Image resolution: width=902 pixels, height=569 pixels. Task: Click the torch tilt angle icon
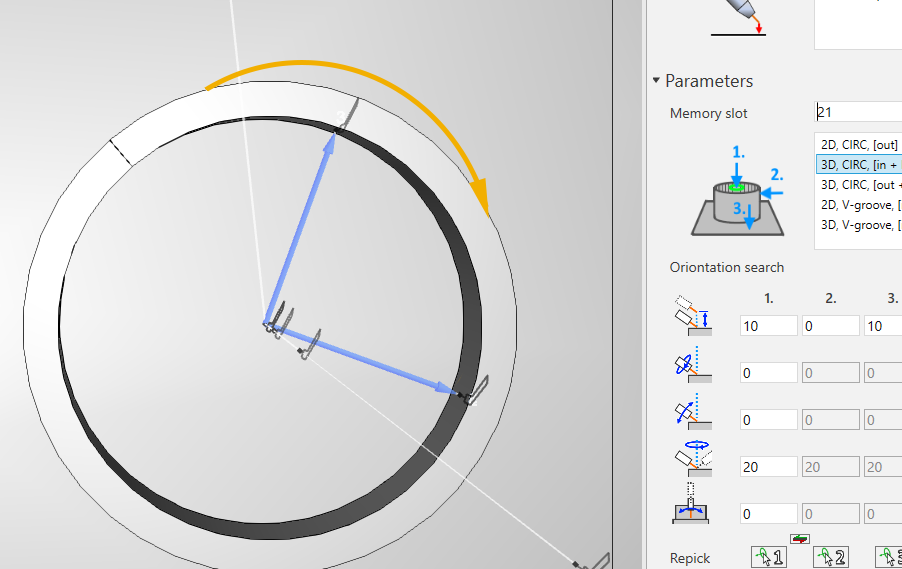(692, 412)
